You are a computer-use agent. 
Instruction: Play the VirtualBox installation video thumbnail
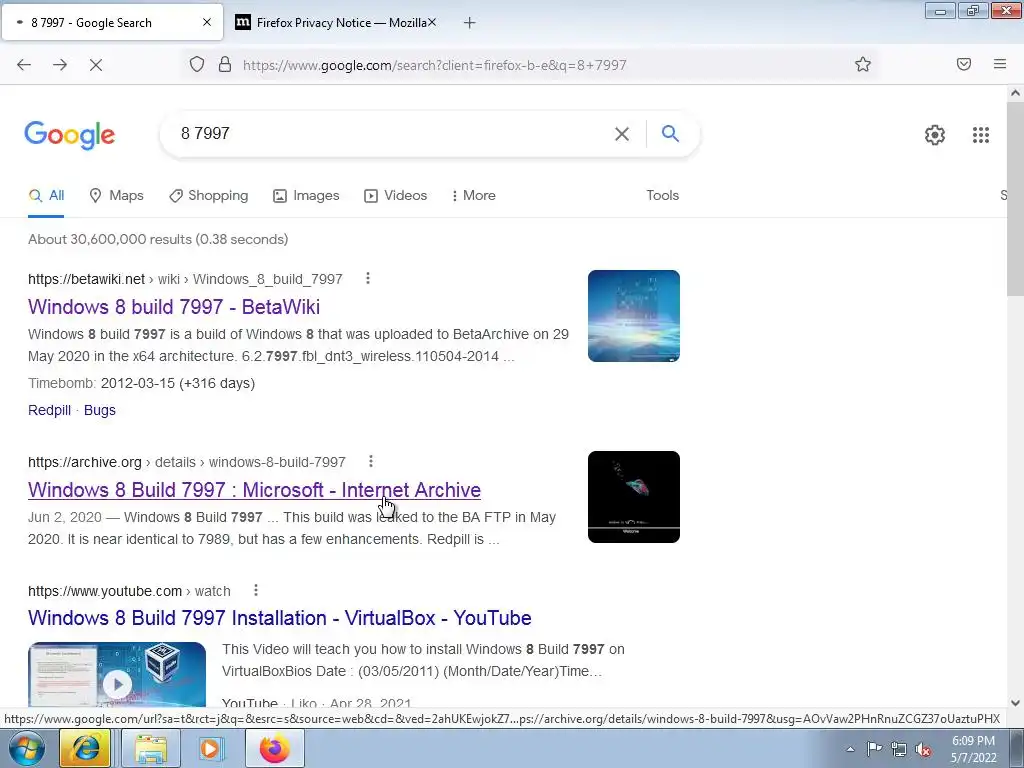coord(117,675)
